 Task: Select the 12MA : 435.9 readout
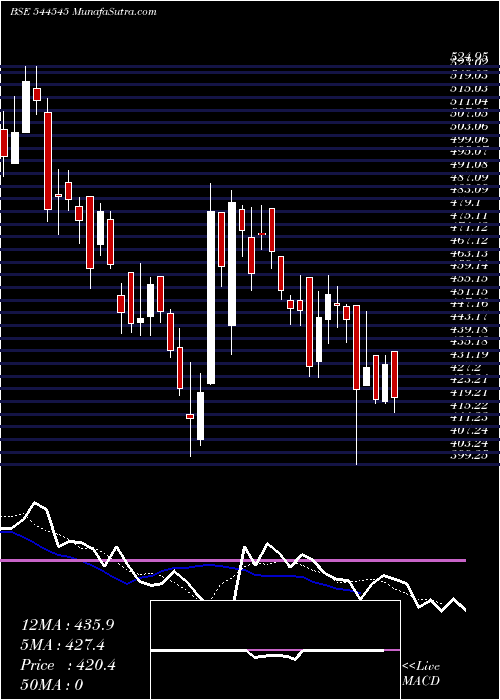coord(67,625)
